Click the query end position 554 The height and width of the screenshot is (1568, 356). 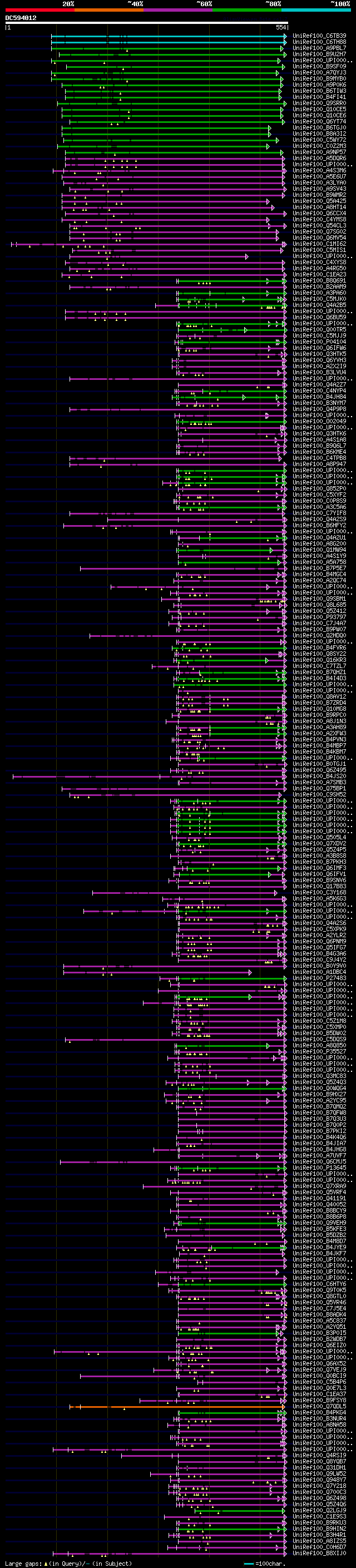pyautogui.click(x=280, y=27)
